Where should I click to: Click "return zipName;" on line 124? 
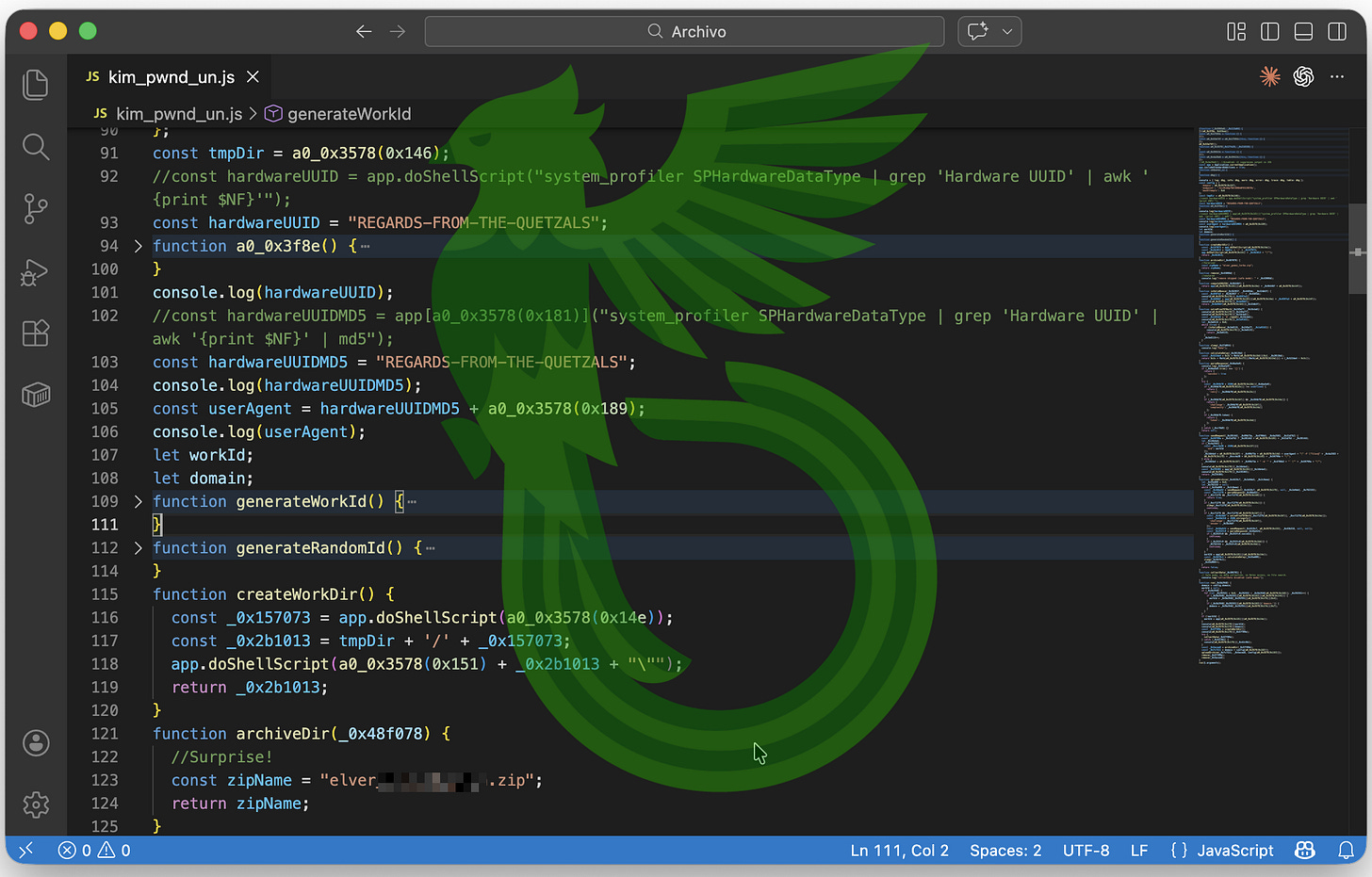pyautogui.click(x=240, y=804)
